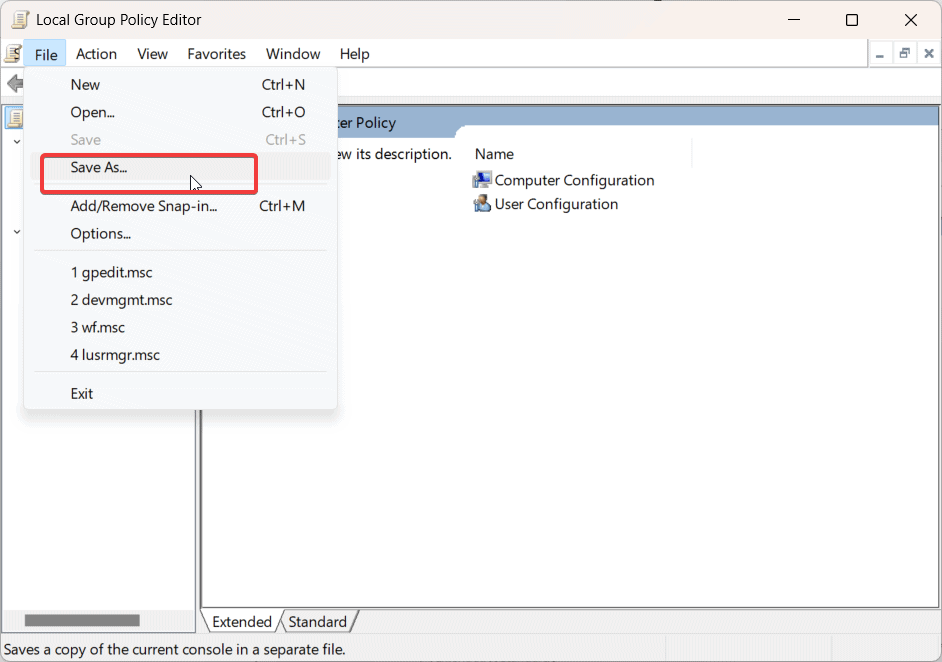Choose Exit from the File menu
This screenshot has width=942, height=662.
click(180, 394)
